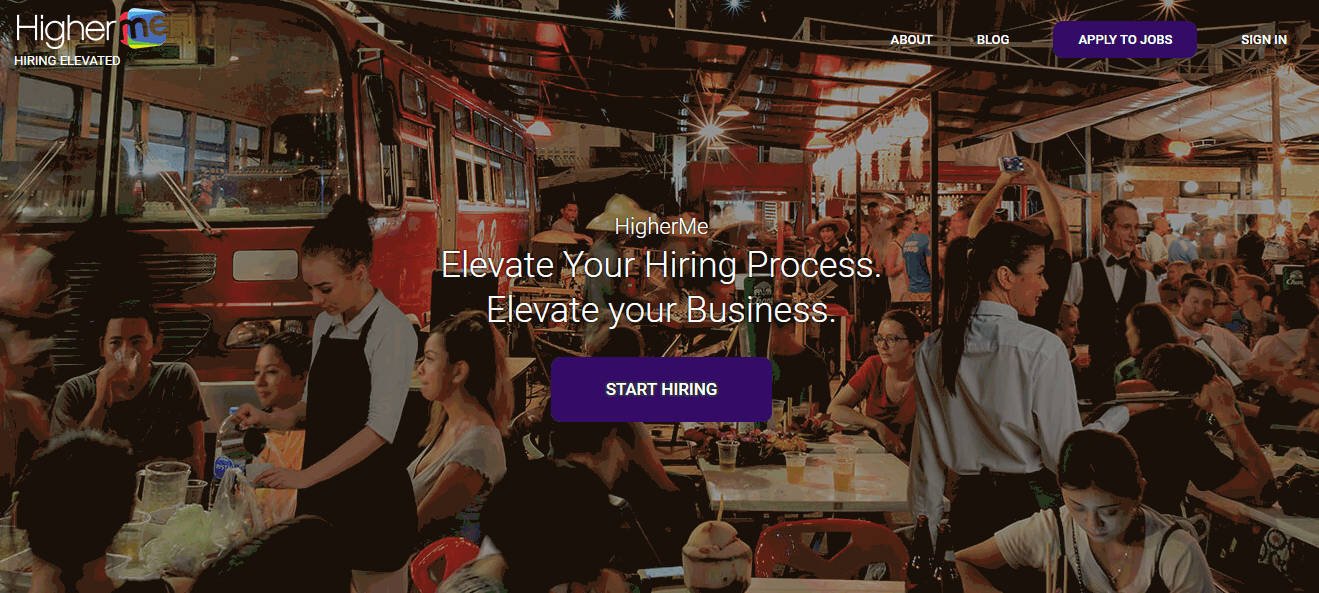Click the Elevate Your Hiring Process headline
Image resolution: width=1319 pixels, height=593 pixels.
pos(661,265)
